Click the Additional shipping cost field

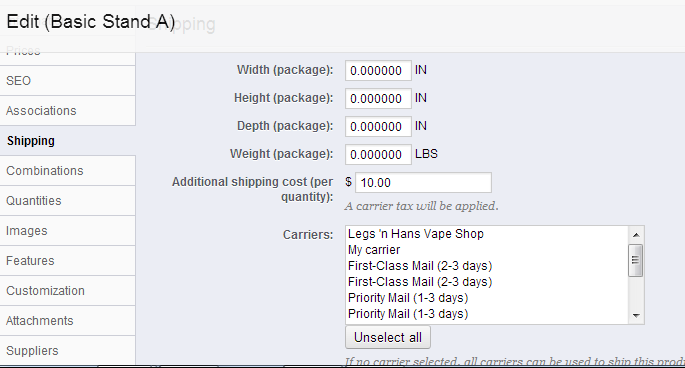[x=423, y=182]
